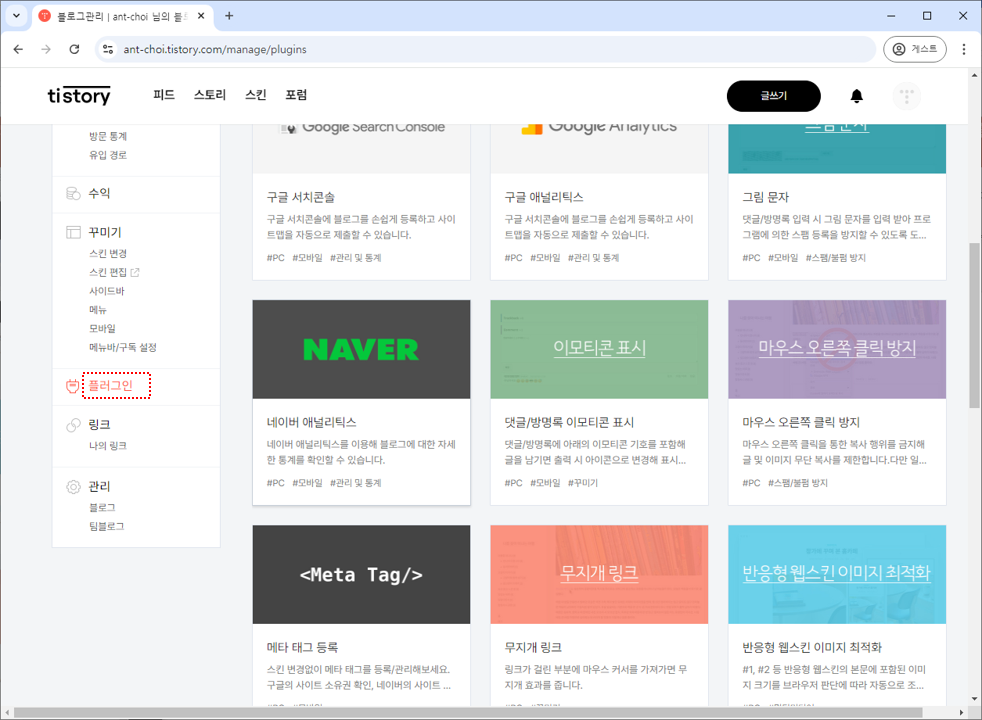Click the 구글 서치콘솔 plugin title
Image resolution: width=982 pixels, height=720 pixels.
pos(301,197)
